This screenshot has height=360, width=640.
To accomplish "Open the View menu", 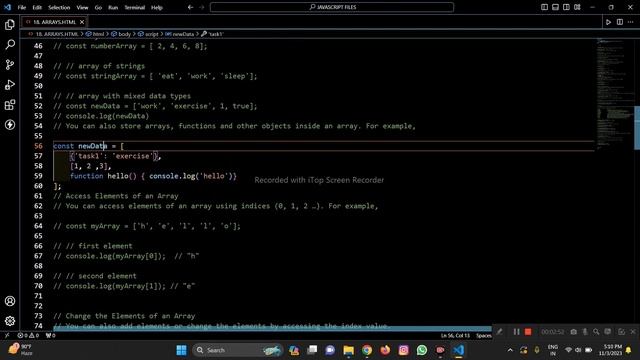I will [82, 7].
